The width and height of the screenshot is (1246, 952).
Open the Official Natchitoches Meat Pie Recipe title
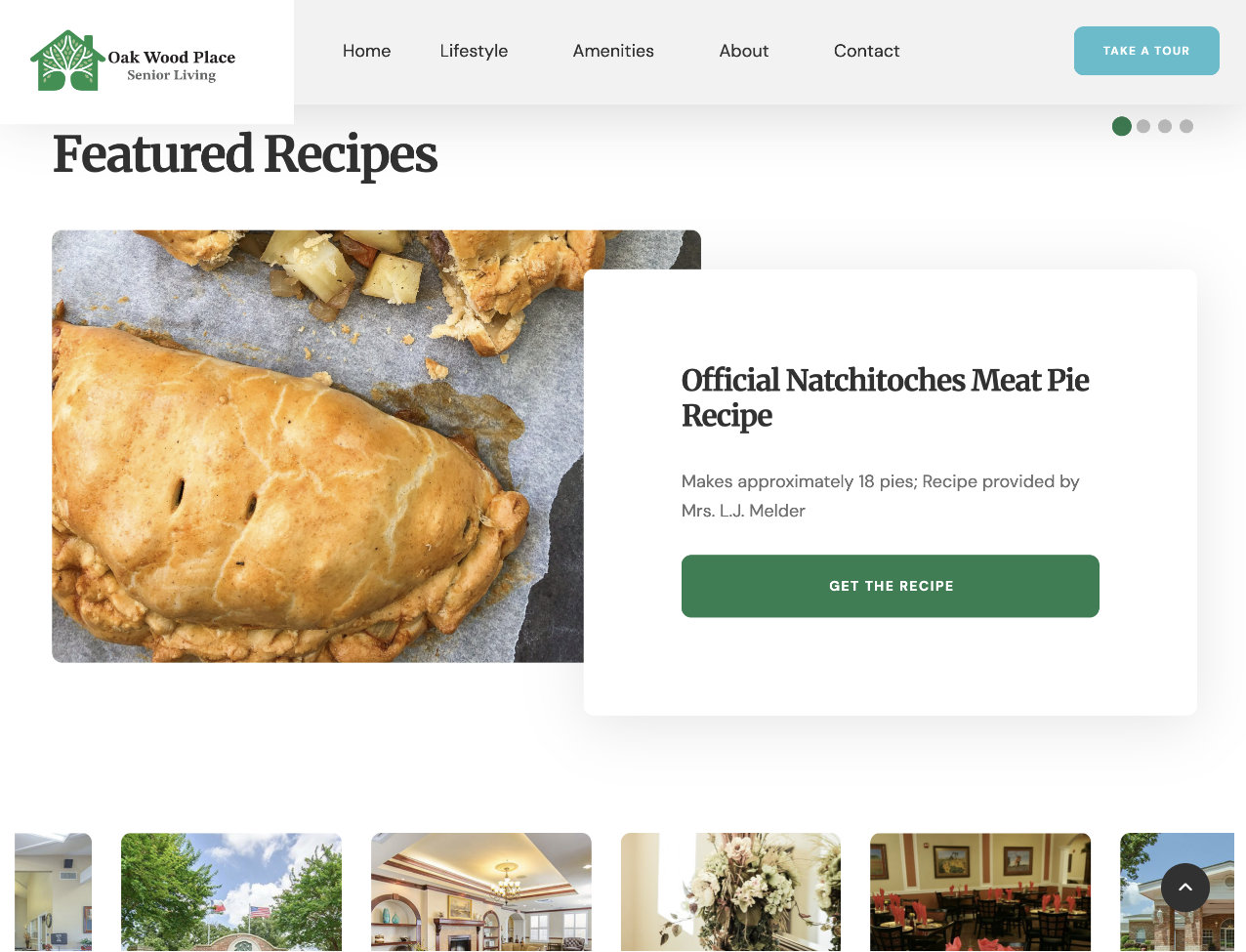tap(885, 397)
